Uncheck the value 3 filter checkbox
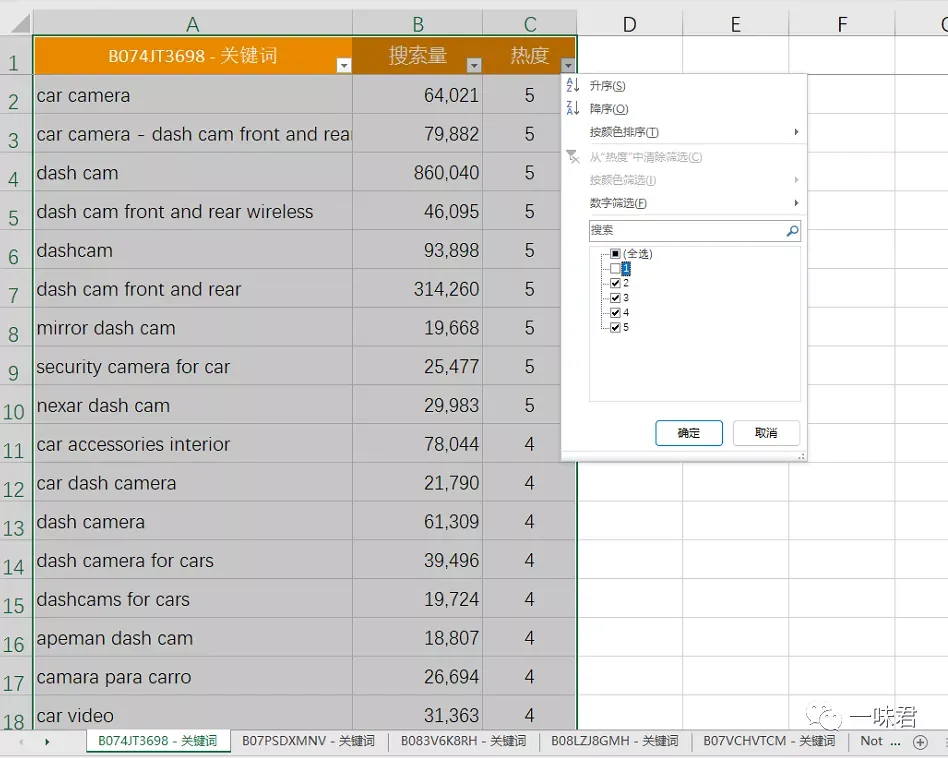Viewport: 948px width, 758px height. [x=615, y=298]
